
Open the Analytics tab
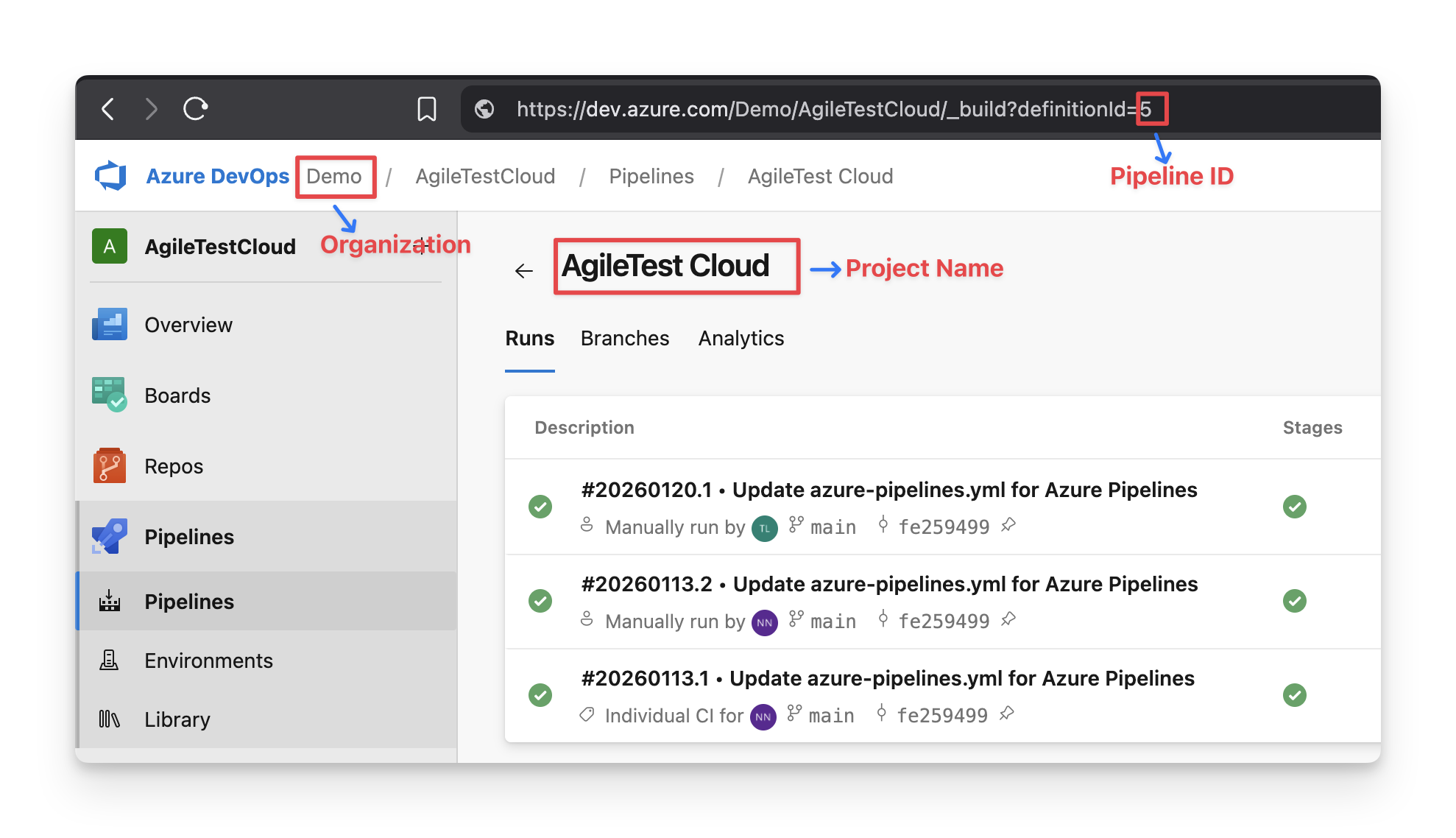point(741,338)
